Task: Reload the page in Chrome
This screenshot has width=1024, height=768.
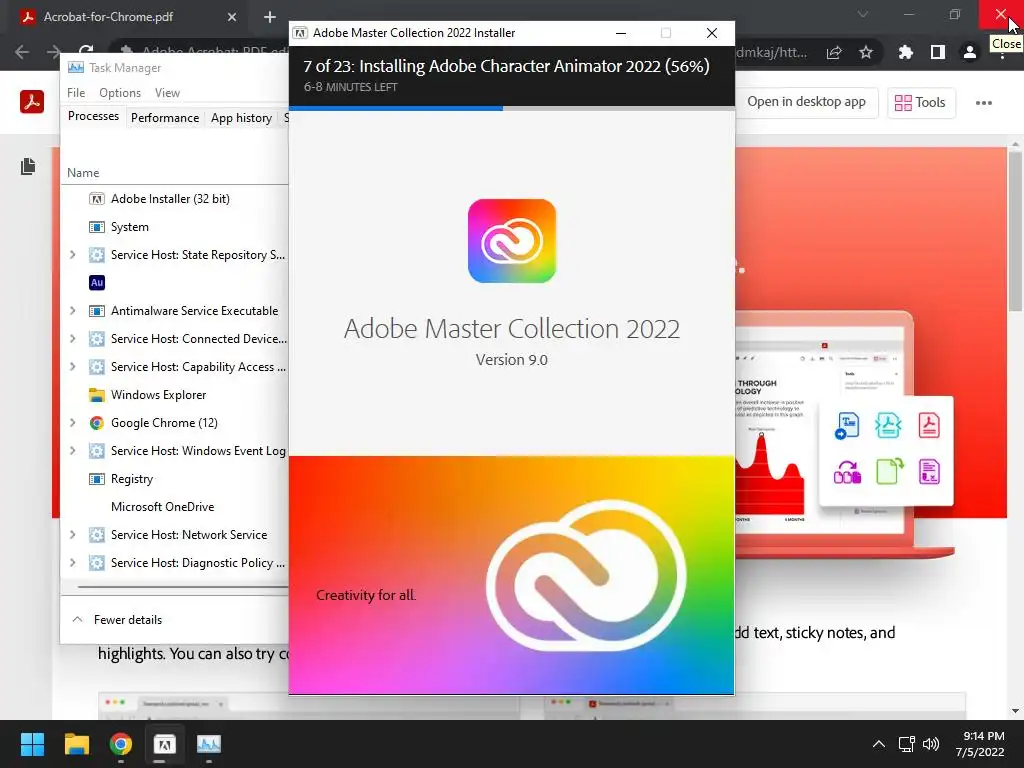Action: coord(86,50)
